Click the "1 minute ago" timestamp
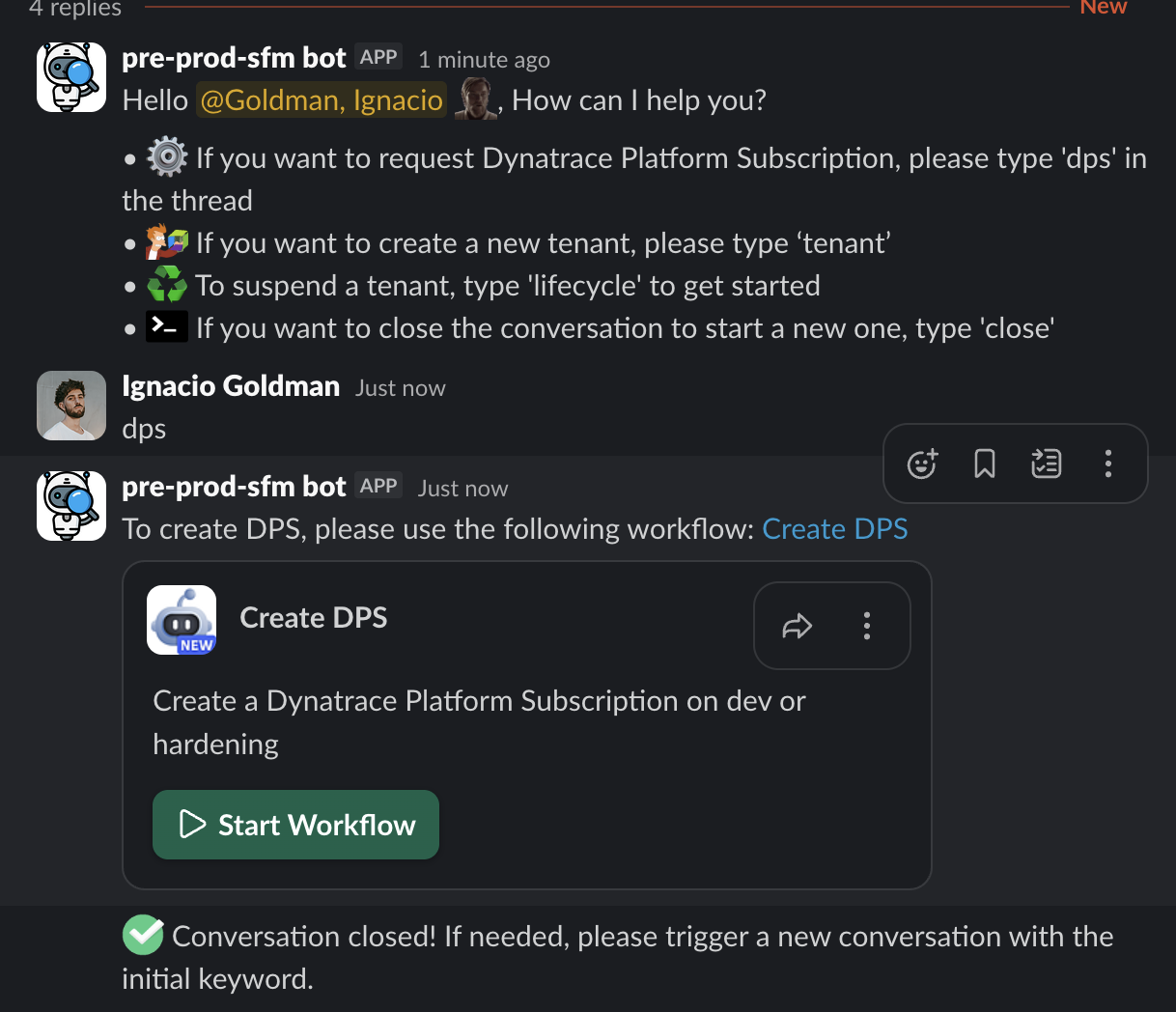This screenshot has width=1176, height=1012. (484, 60)
